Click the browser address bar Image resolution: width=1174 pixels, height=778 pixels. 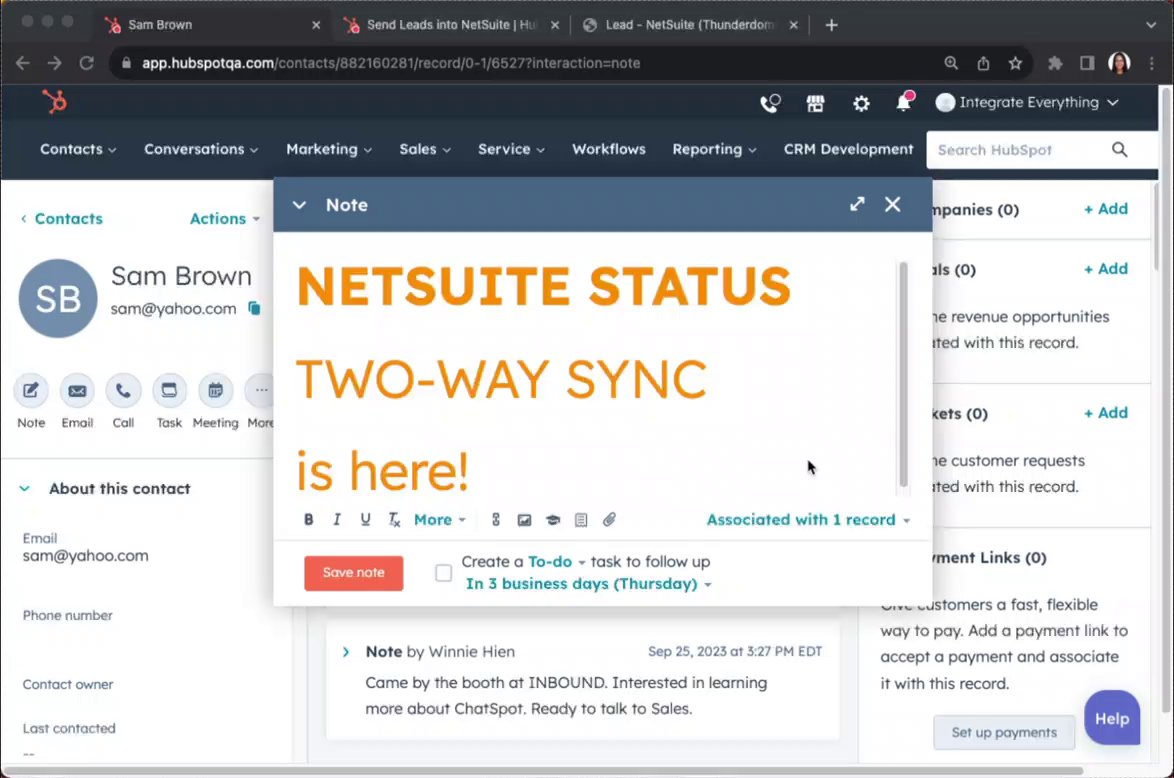click(524, 64)
